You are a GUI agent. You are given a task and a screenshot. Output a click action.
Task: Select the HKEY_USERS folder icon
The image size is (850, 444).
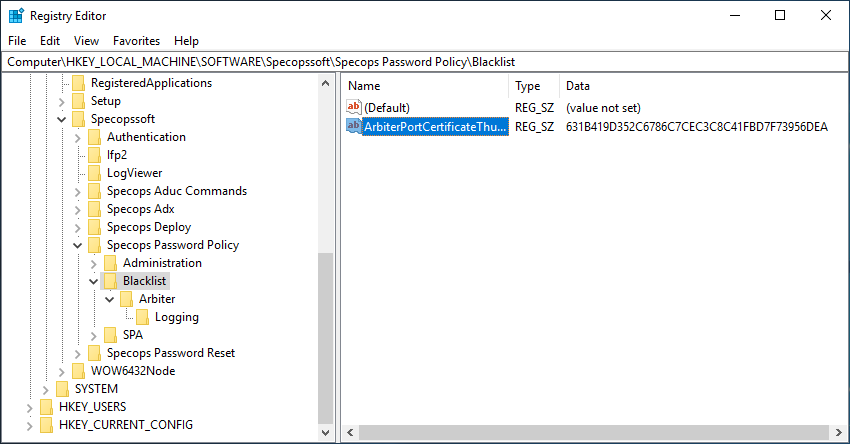(x=47, y=407)
